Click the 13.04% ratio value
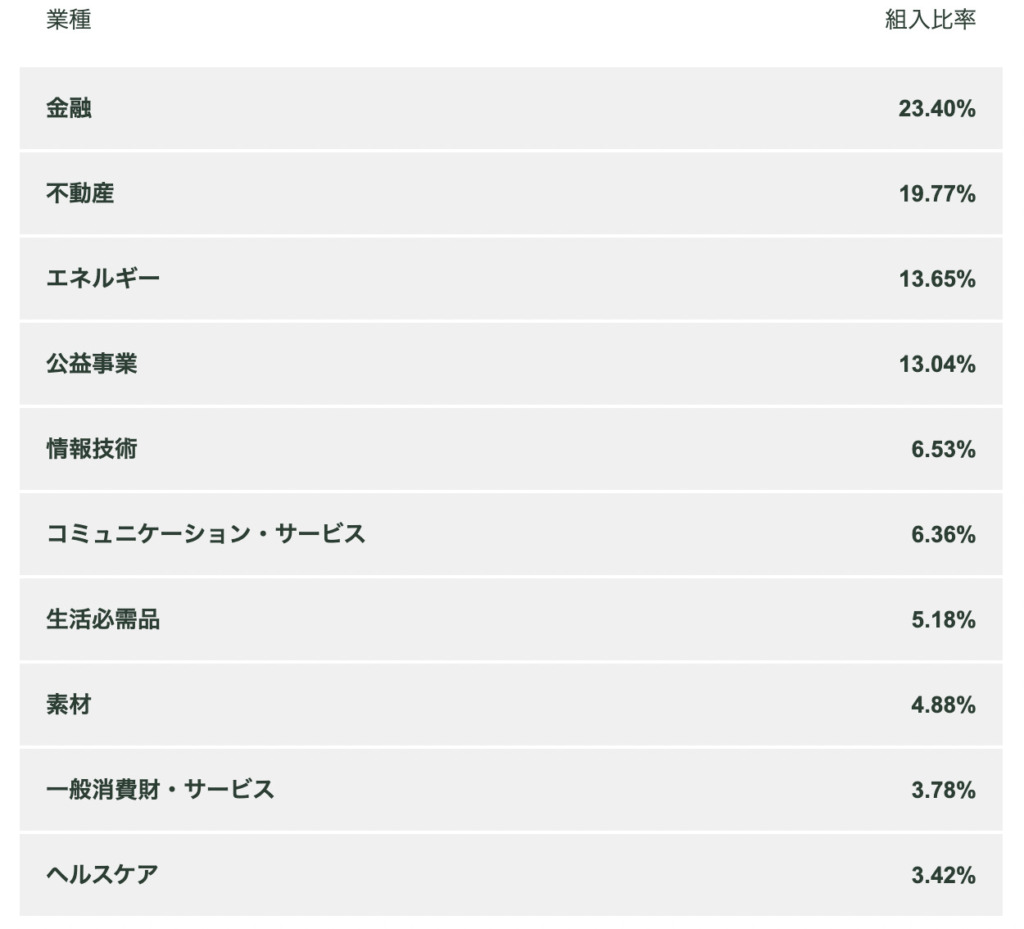The height and width of the screenshot is (929, 1024). pos(936,364)
